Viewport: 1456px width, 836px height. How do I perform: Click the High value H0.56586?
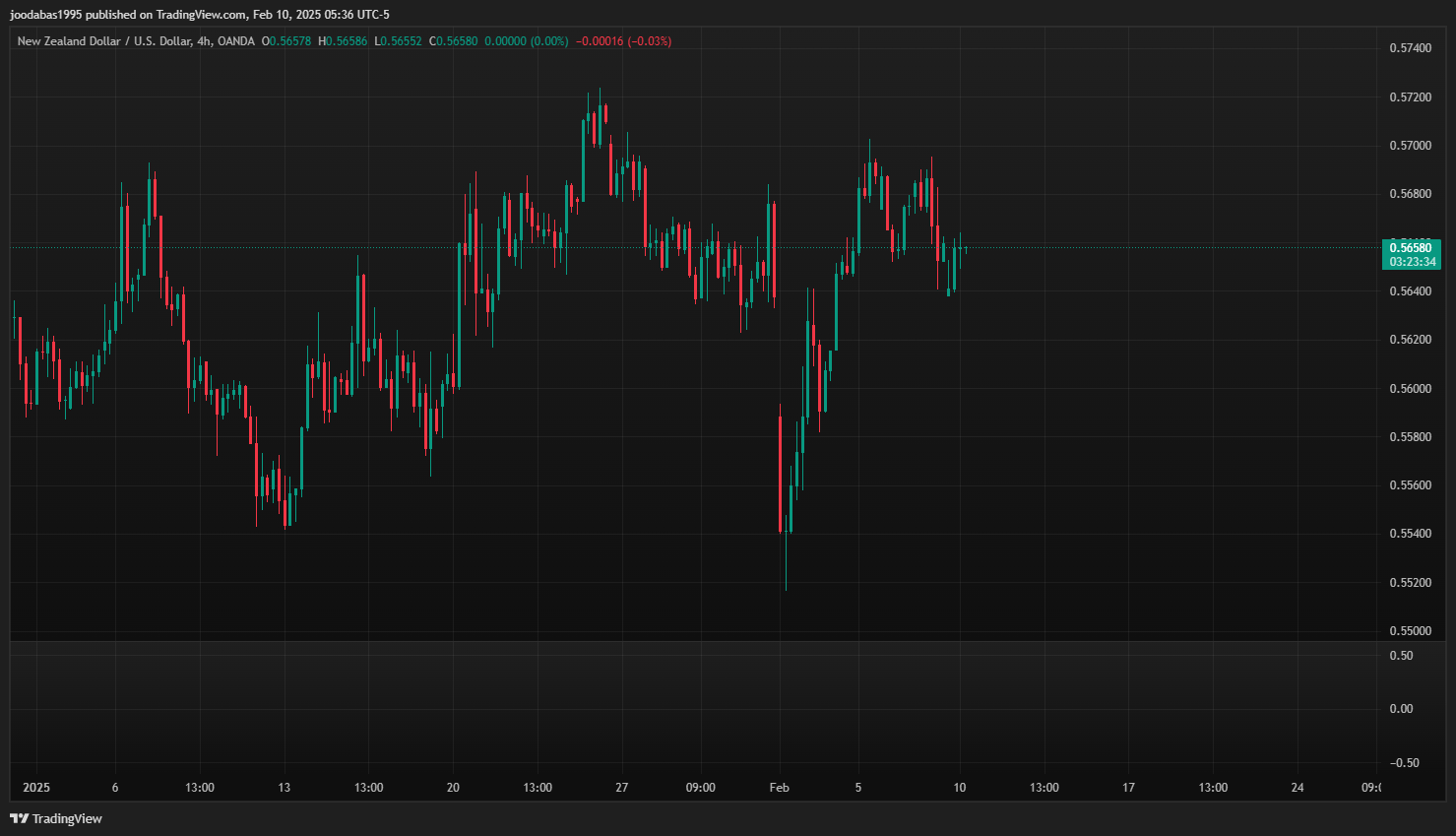[x=343, y=41]
